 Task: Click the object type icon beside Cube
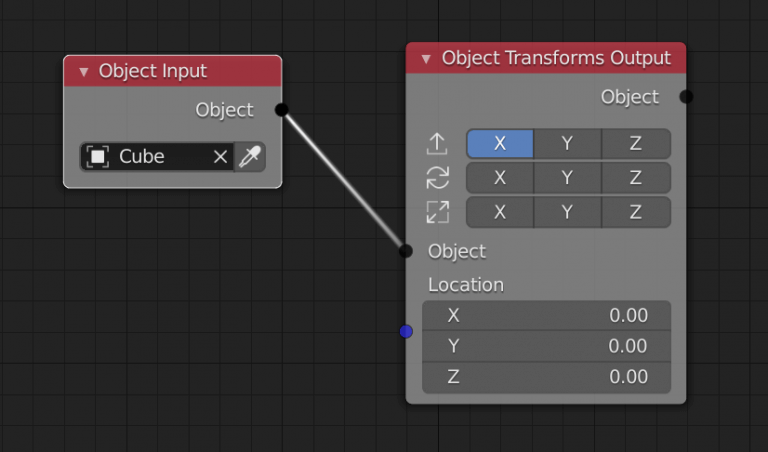point(98,157)
